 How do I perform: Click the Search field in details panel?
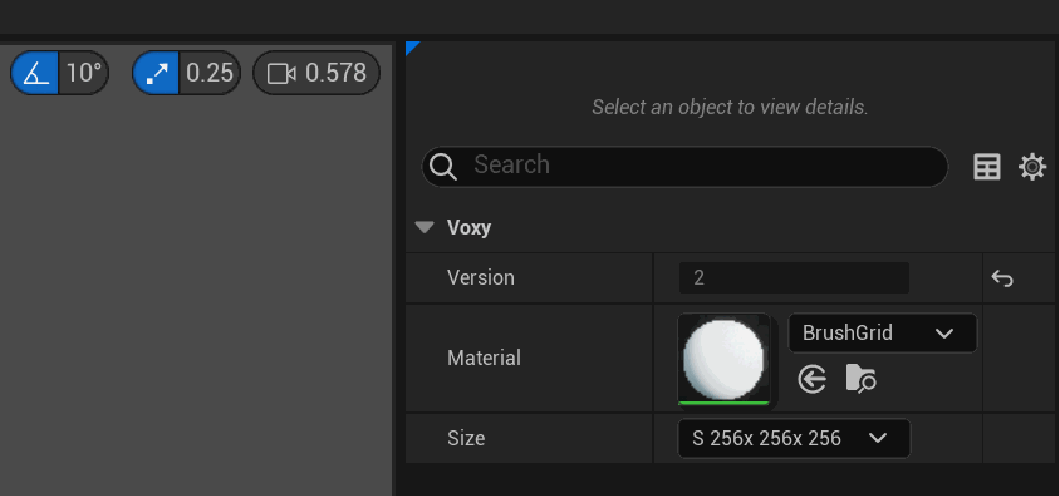[700, 165]
